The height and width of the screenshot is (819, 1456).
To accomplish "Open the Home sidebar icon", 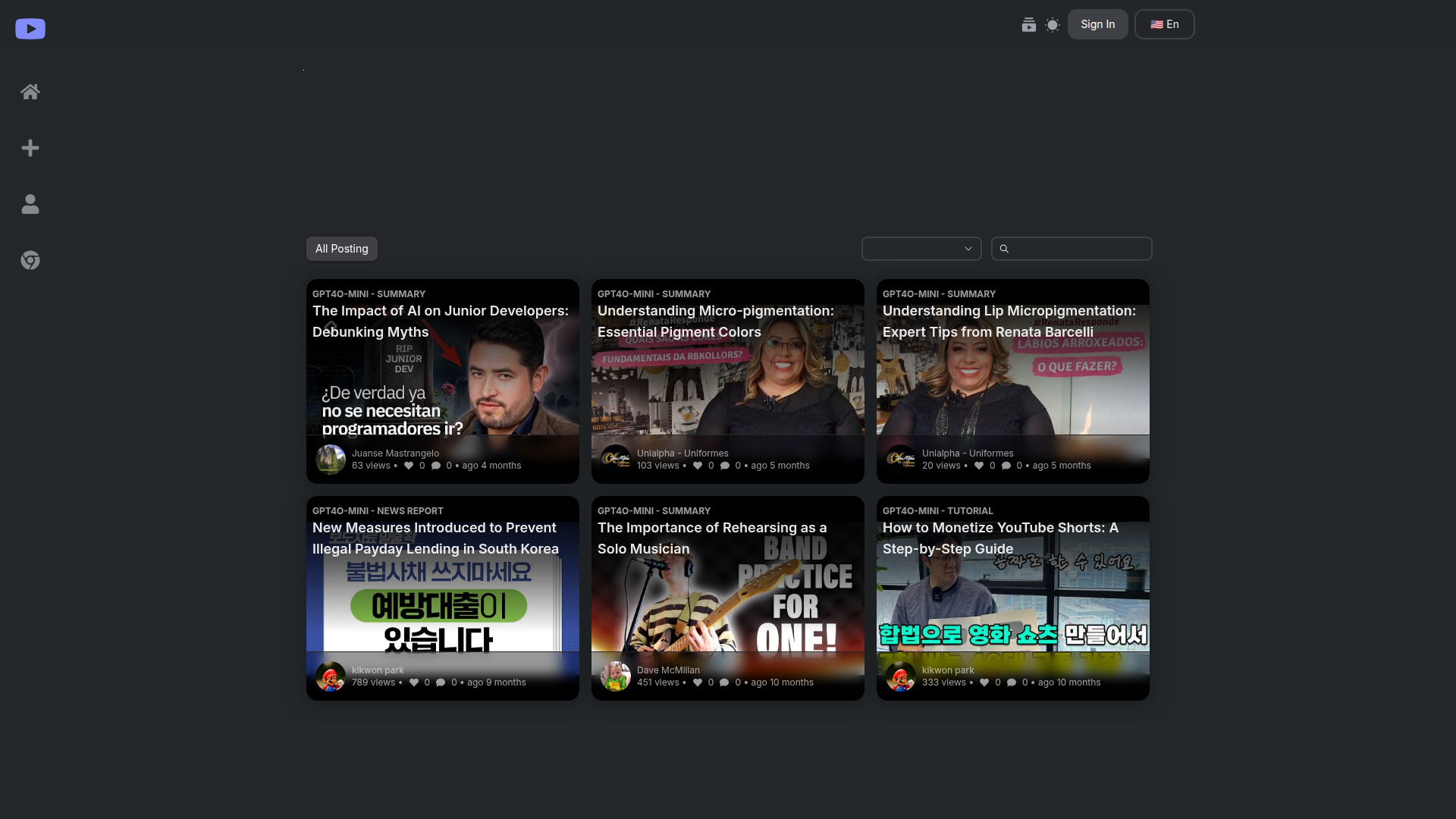I will click(30, 92).
